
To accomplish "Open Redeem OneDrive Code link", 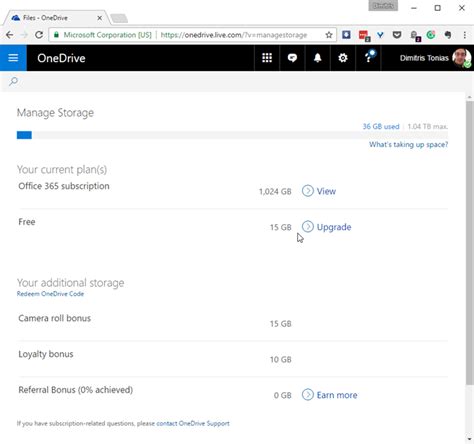I will pos(50,294).
